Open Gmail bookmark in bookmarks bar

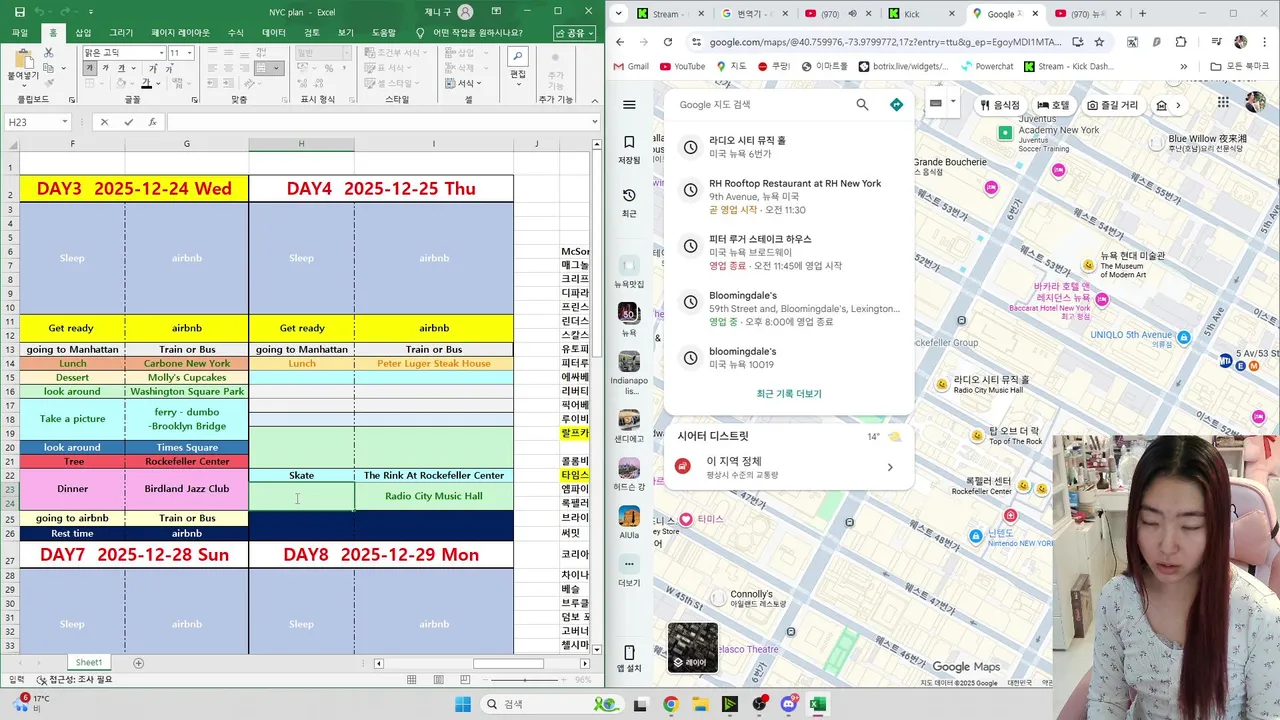tap(629, 67)
